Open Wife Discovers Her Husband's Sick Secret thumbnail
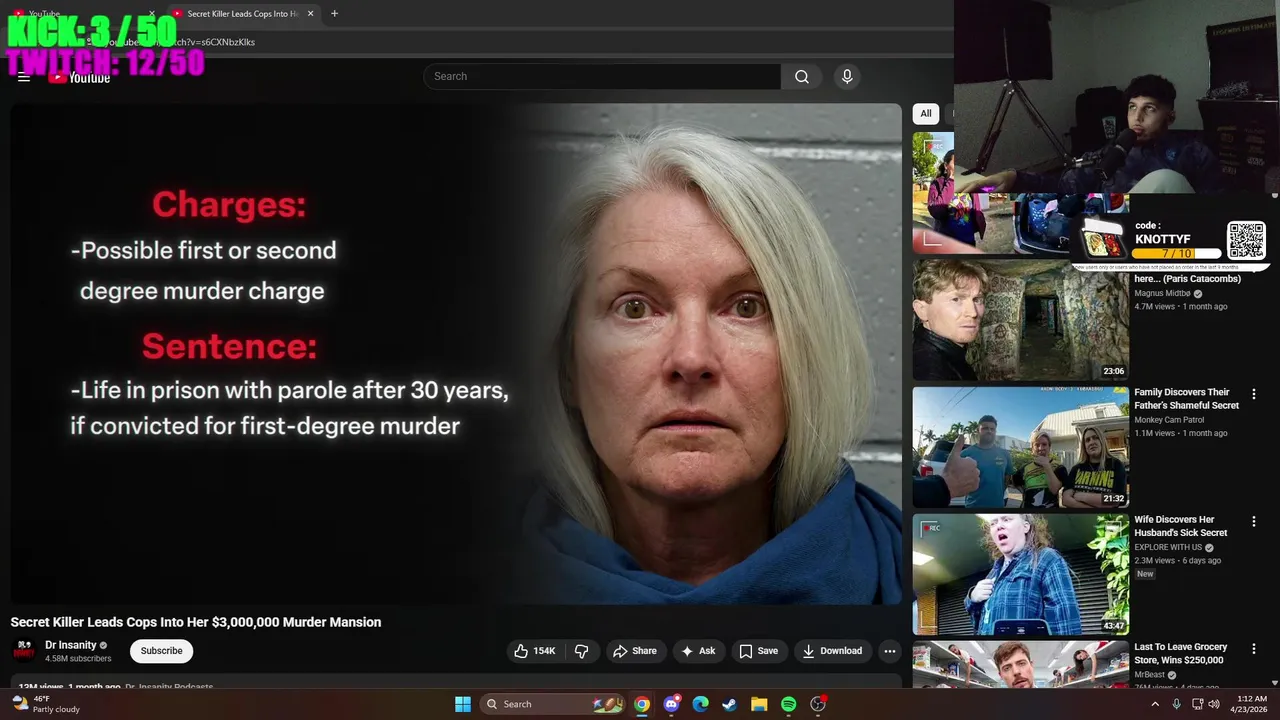Image resolution: width=1280 pixels, height=720 pixels. pos(1020,574)
